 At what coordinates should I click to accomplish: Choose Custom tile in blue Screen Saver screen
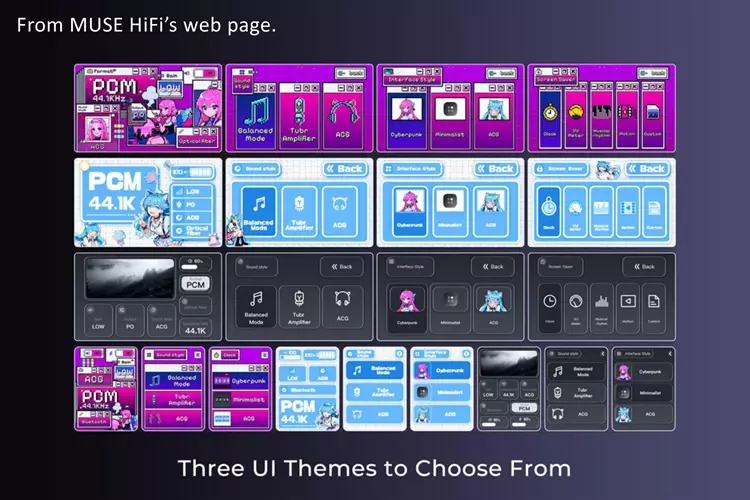(654, 211)
